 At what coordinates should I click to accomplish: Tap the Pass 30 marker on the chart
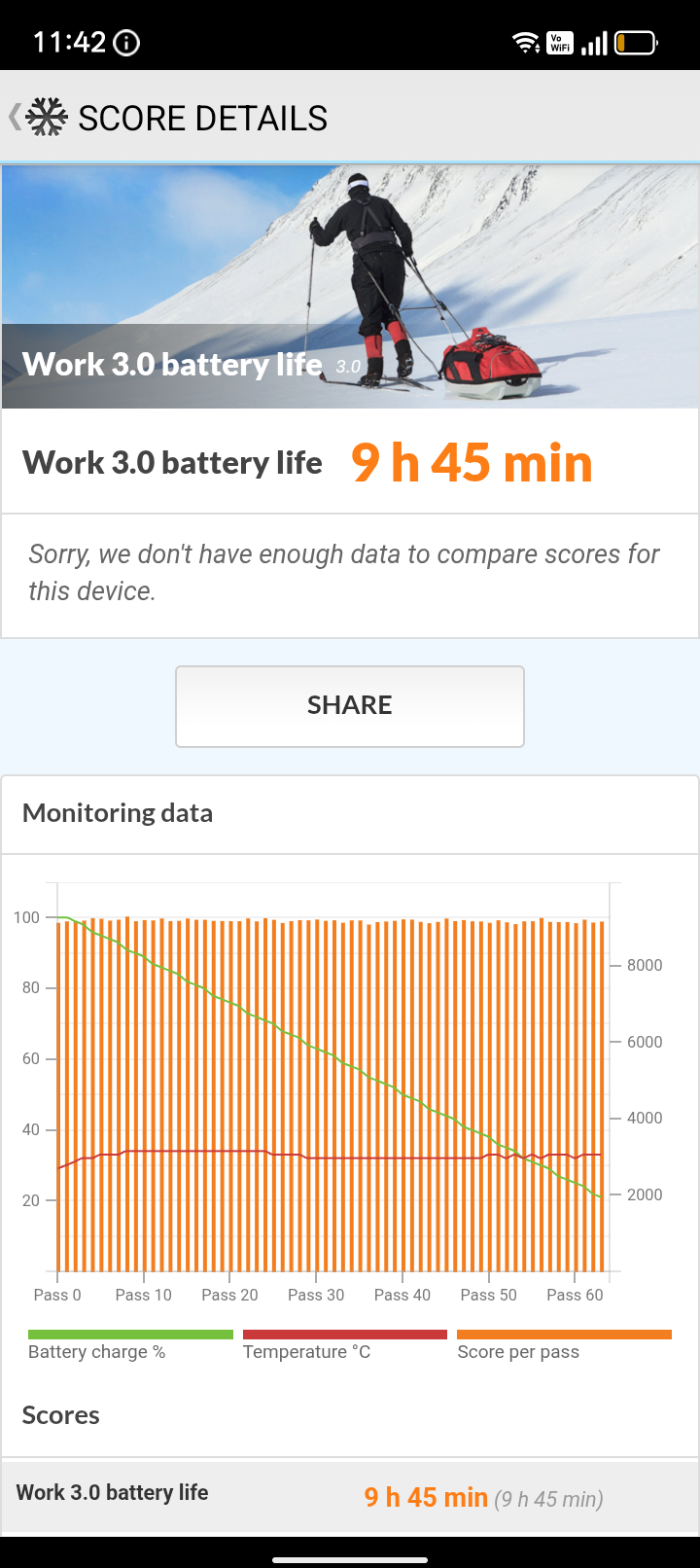click(x=316, y=1294)
